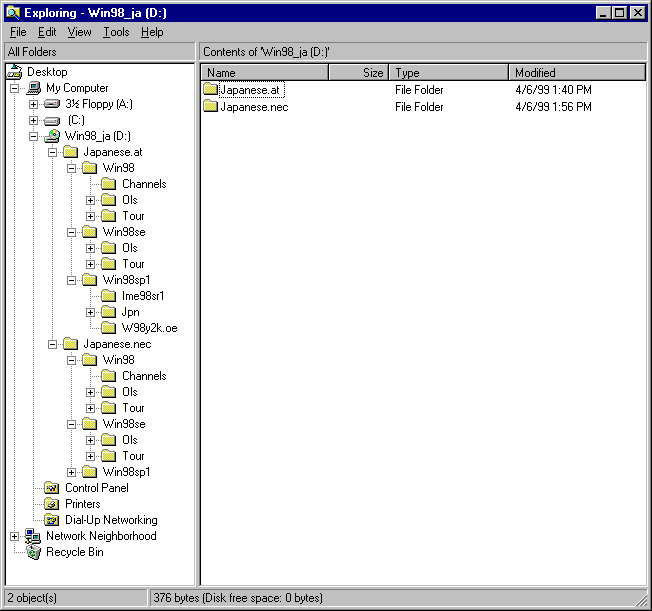Maximize the Exploring window

coord(619,13)
